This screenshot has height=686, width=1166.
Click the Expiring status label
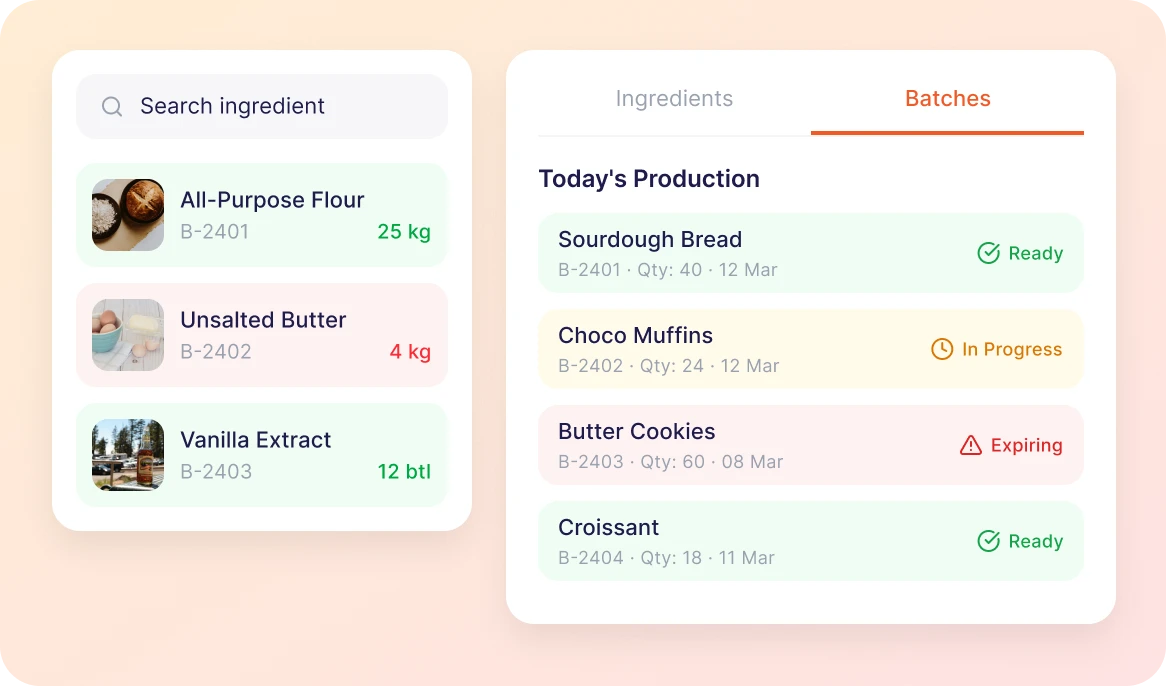tap(1026, 446)
